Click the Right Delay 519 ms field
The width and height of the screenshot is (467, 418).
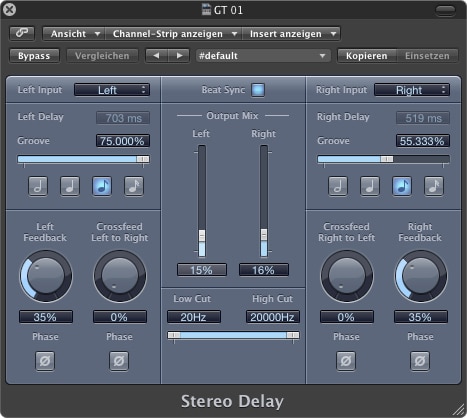pyautogui.click(x=423, y=118)
